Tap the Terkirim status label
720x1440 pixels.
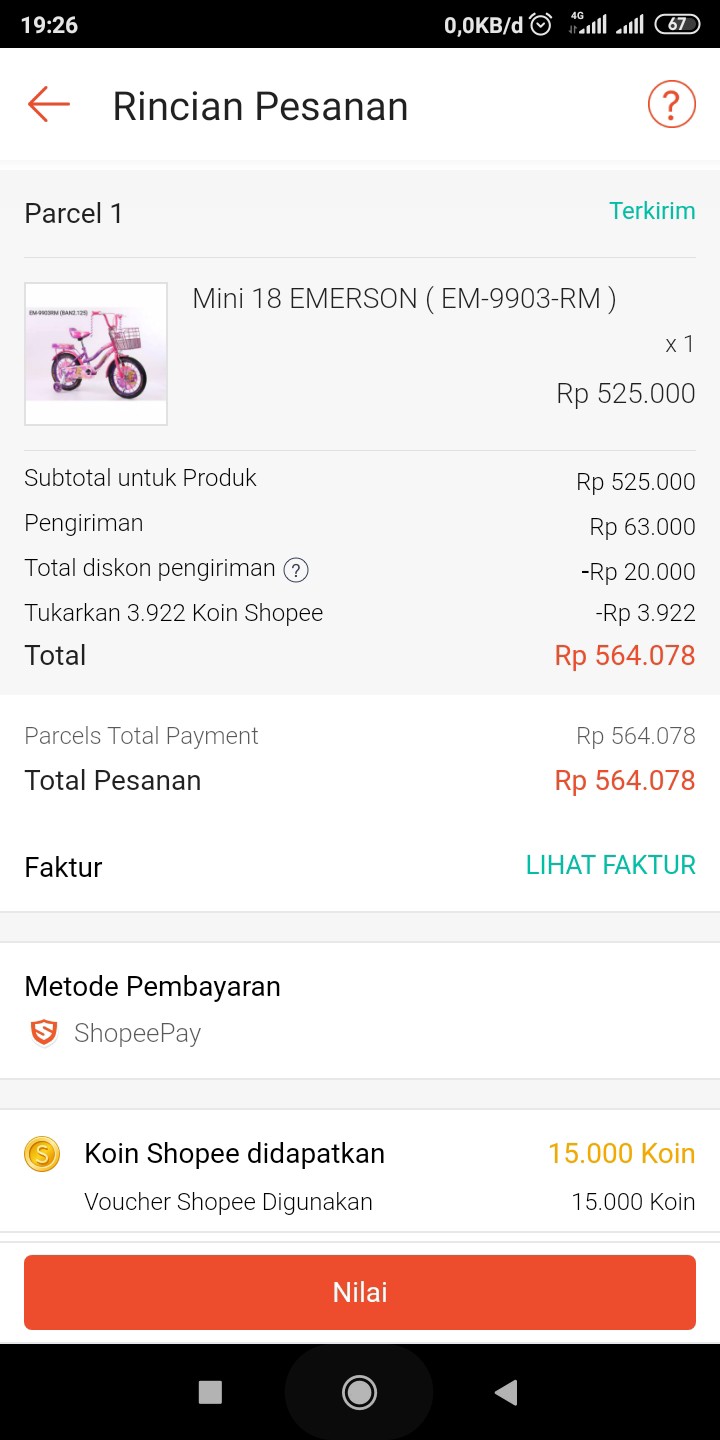coord(652,211)
